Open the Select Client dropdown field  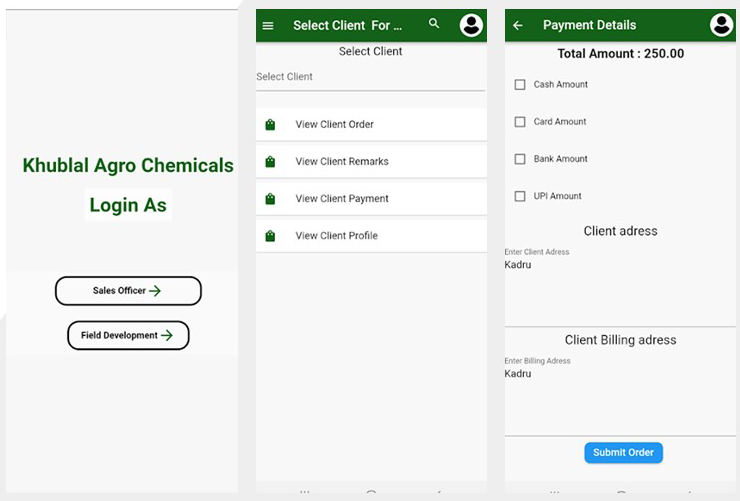[x=370, y=77]
